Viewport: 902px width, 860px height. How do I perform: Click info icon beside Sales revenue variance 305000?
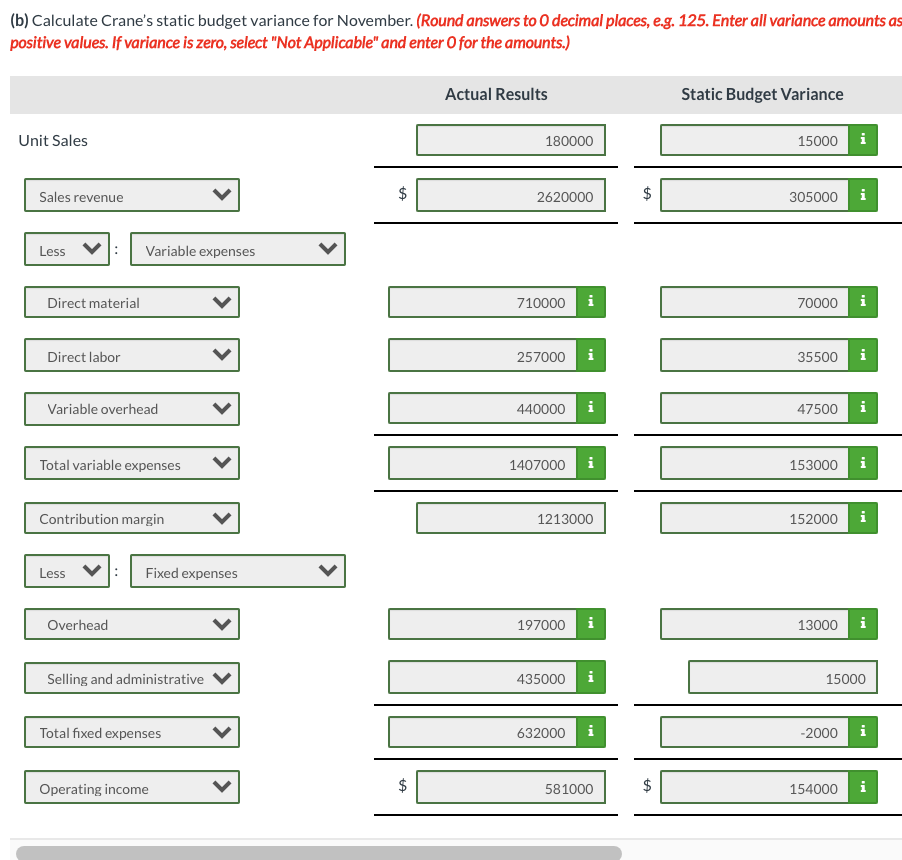pyautogui.click(x=863, y=196)
